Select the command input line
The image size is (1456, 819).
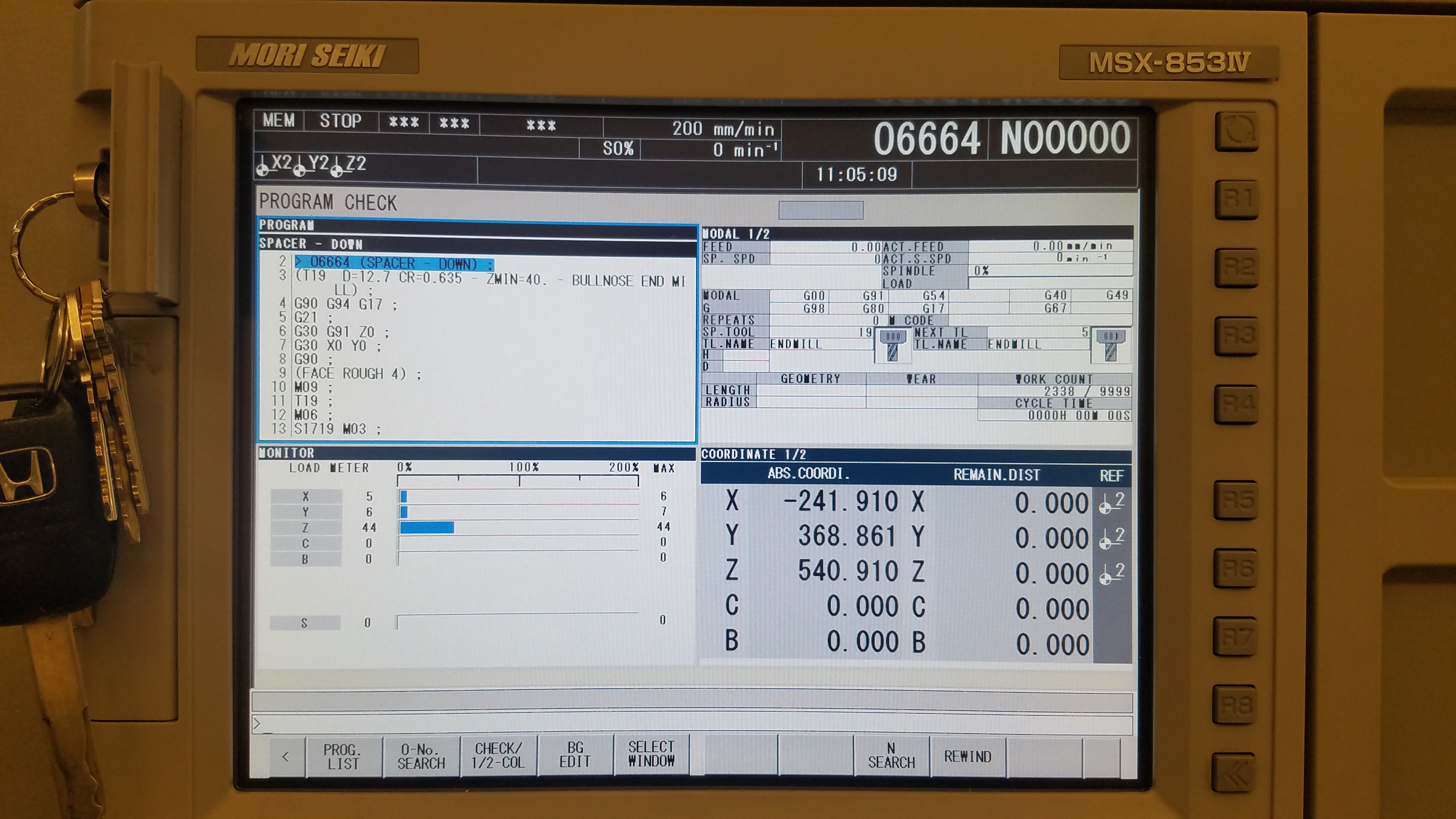click(692, 725)
